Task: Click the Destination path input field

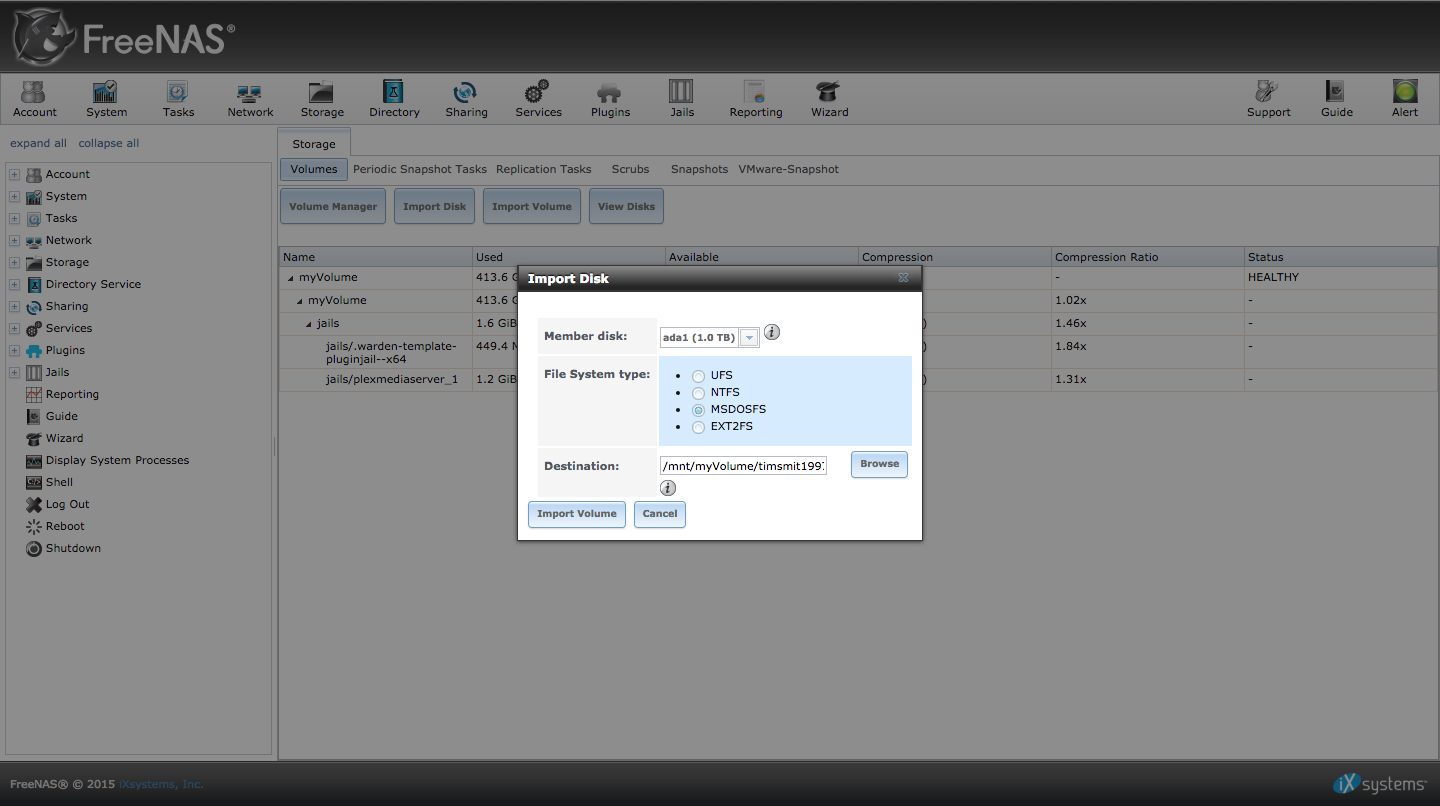Action: (x=743, y=466)
